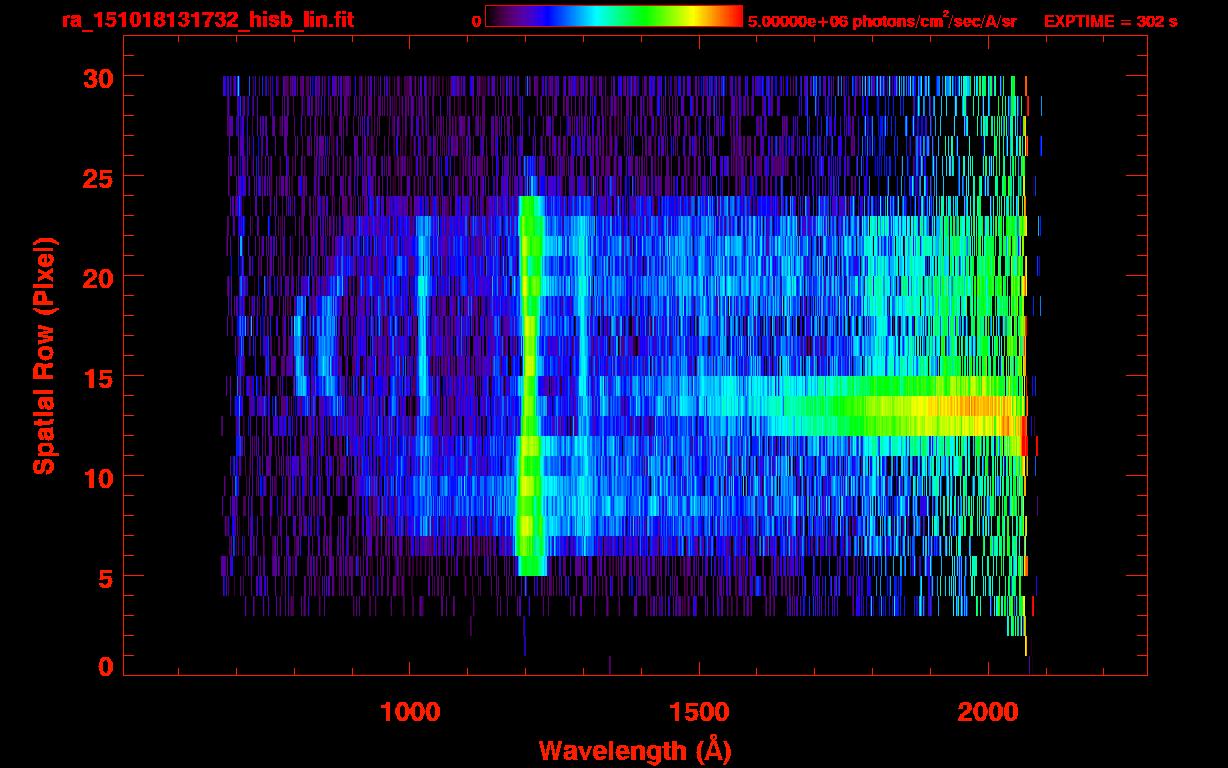Image resolution: width=1228 pixels, height=768 pixels.
Task: Click the y-axis tick label 15
Action: point(97,377)
